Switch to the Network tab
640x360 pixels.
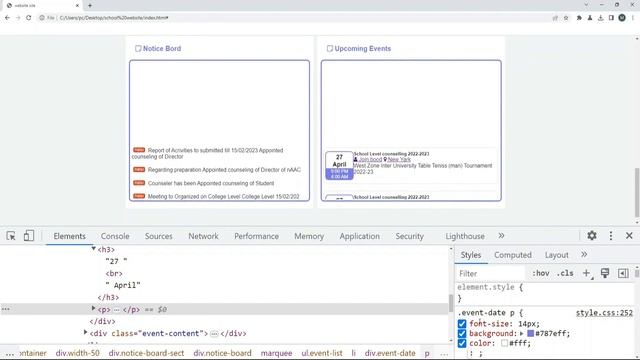pos(203,236)
